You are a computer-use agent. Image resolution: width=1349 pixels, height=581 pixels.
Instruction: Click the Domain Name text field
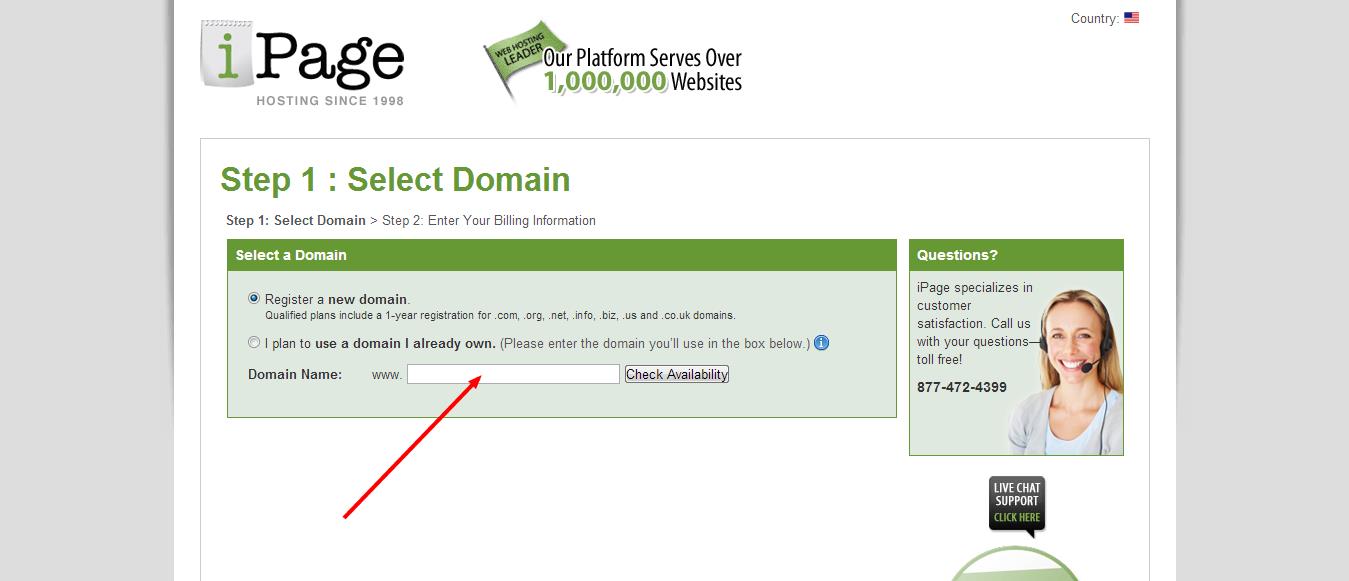[x=513, y=374]
